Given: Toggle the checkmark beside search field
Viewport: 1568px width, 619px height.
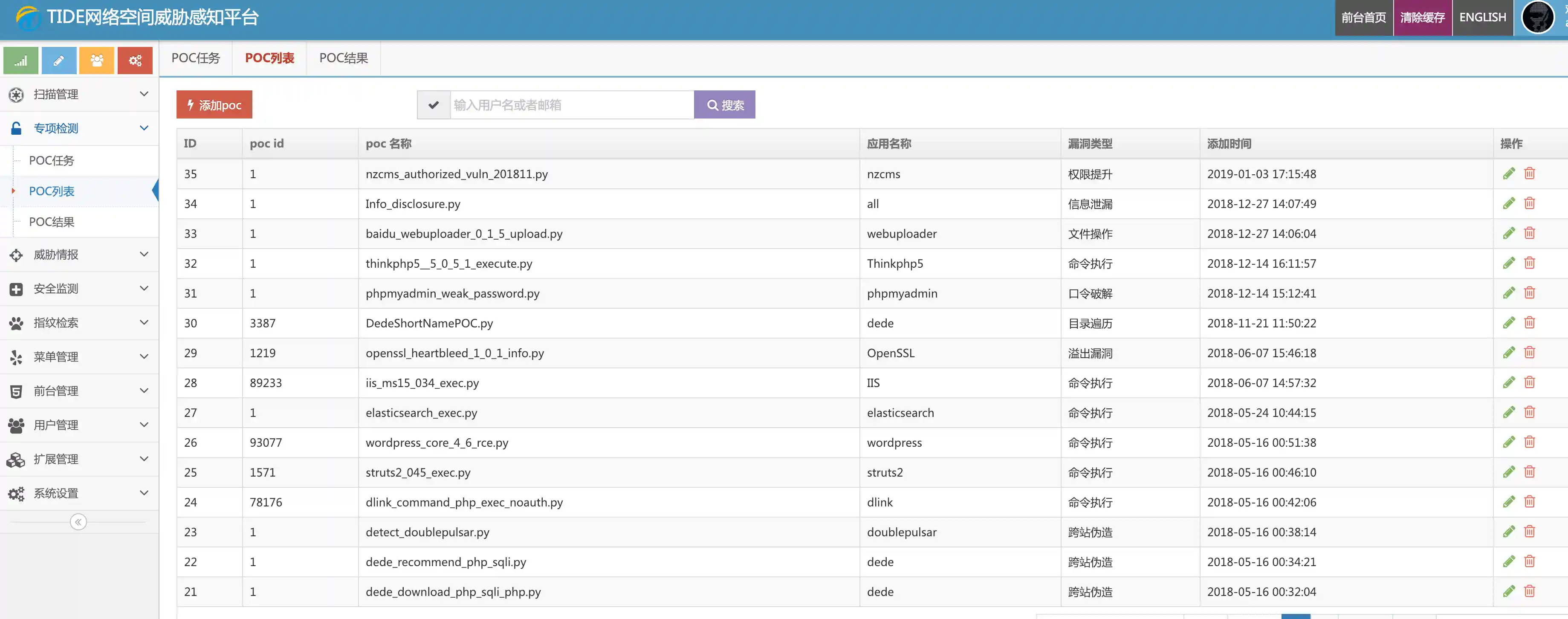Looking at the screenshot, I should point(434,105).
